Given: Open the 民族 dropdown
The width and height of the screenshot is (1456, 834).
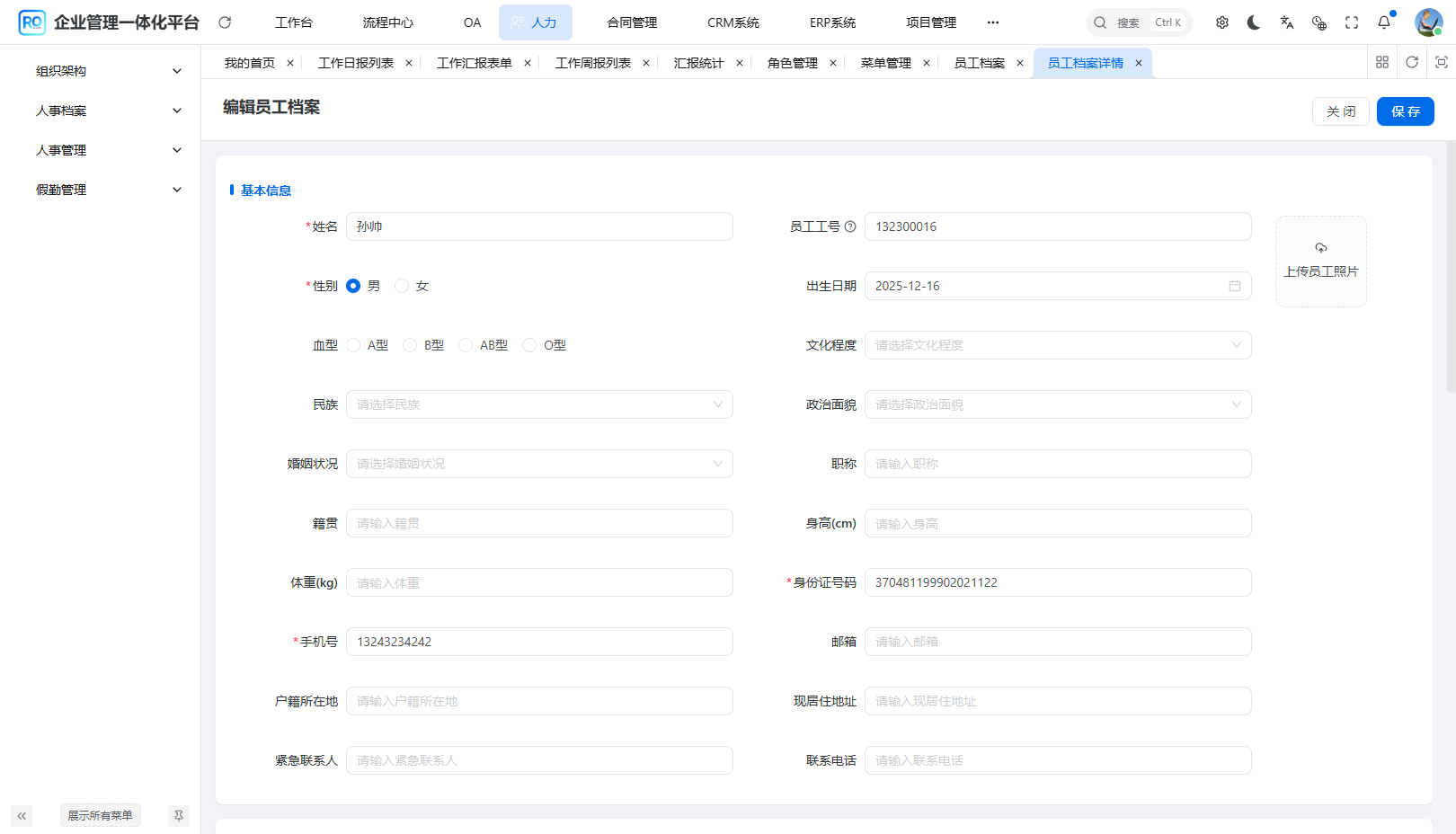Looking at the screenshot, I should (539, 404).
